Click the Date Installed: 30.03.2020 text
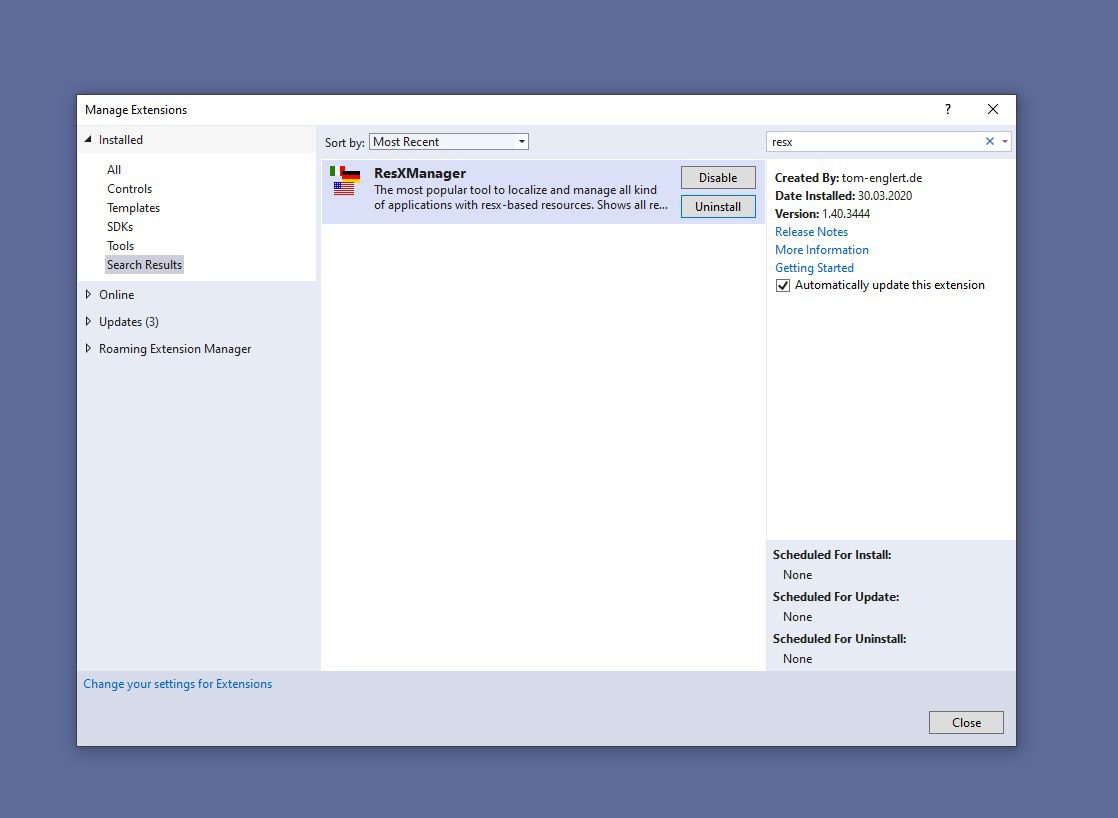 tap(843, 195)
